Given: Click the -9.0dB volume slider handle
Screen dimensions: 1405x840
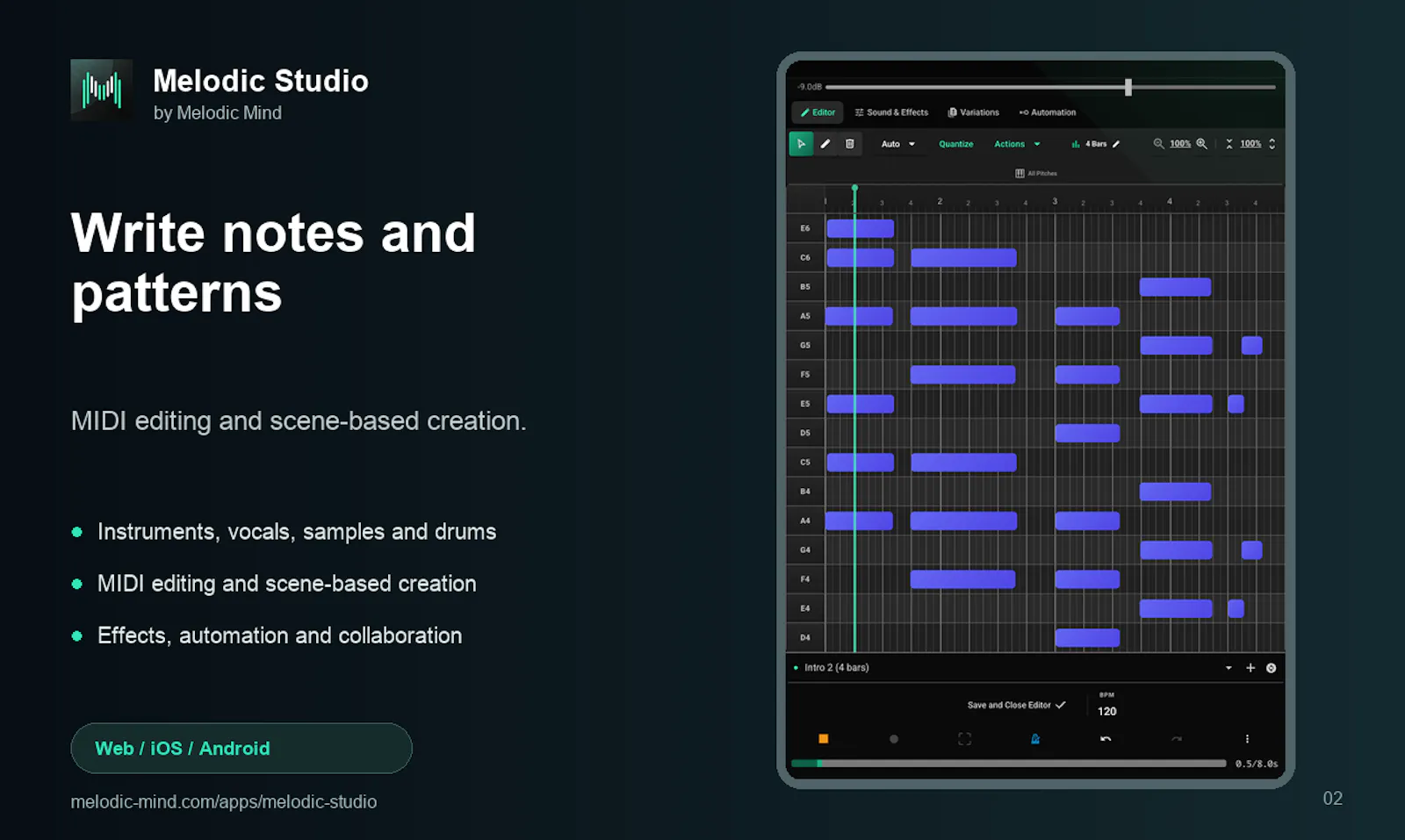Looking at the screenshot, I should [x=1128, y=87].
